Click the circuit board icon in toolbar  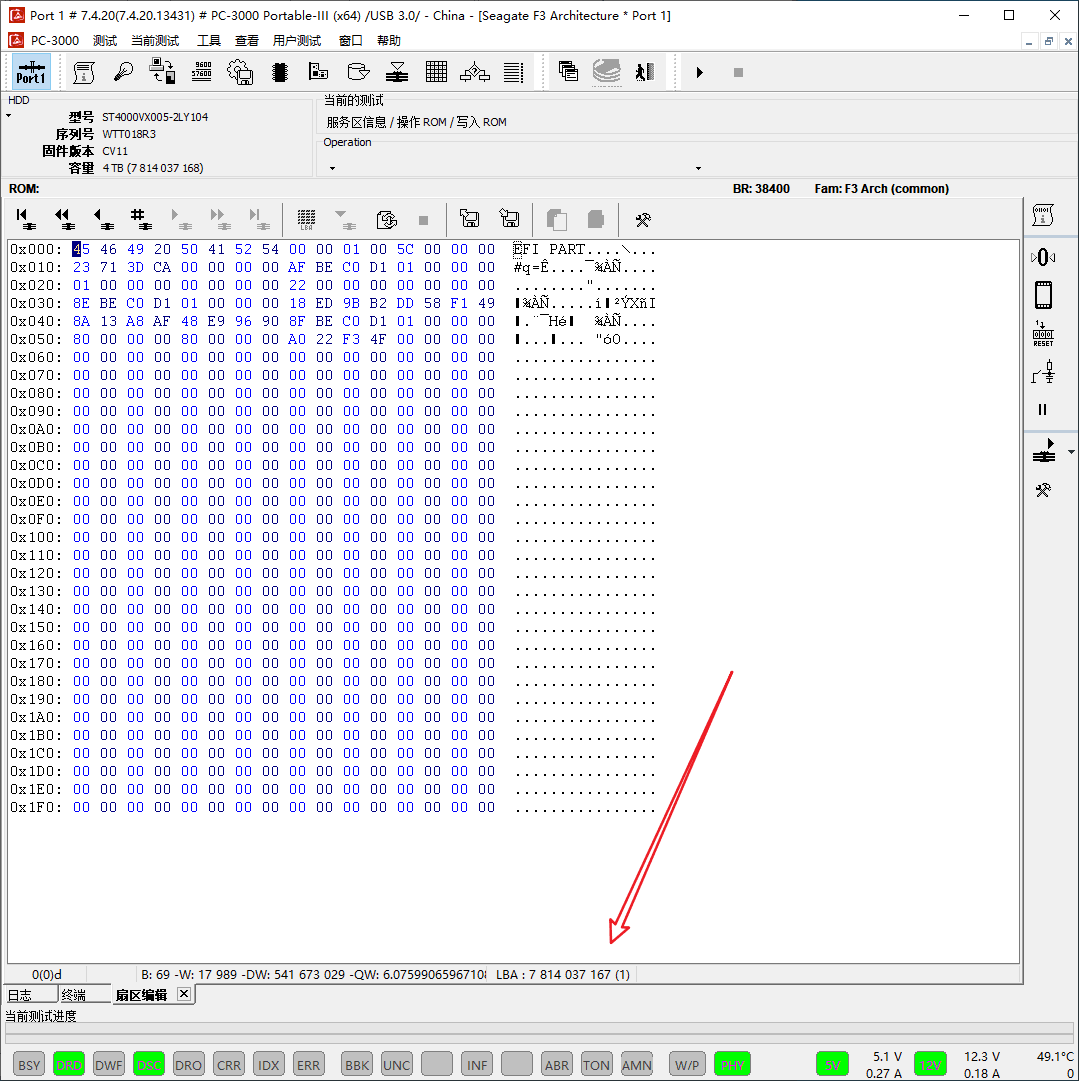(x=318, y=72)
